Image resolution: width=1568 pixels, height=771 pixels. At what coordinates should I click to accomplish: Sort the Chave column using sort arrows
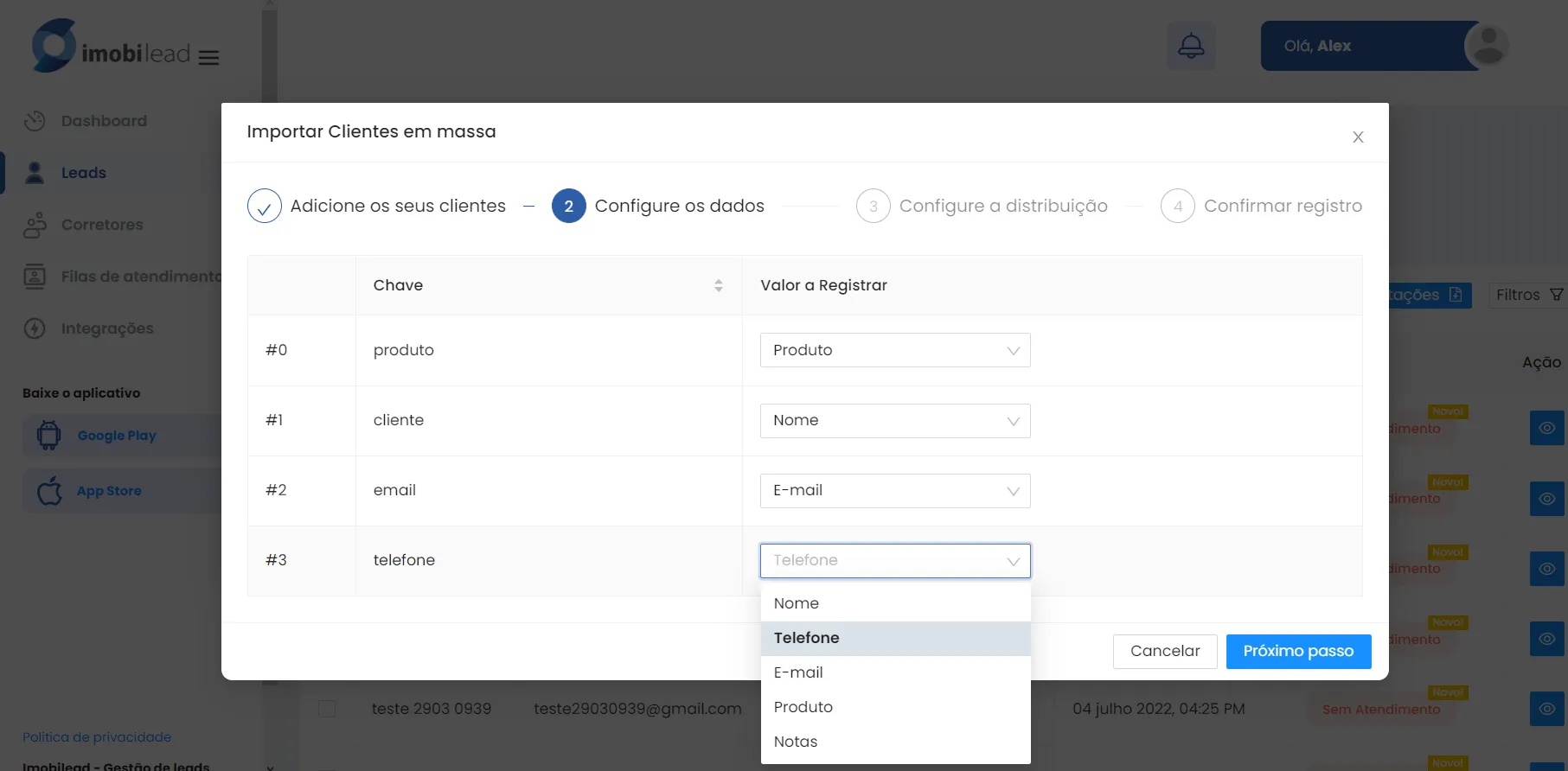click(719, 285)
